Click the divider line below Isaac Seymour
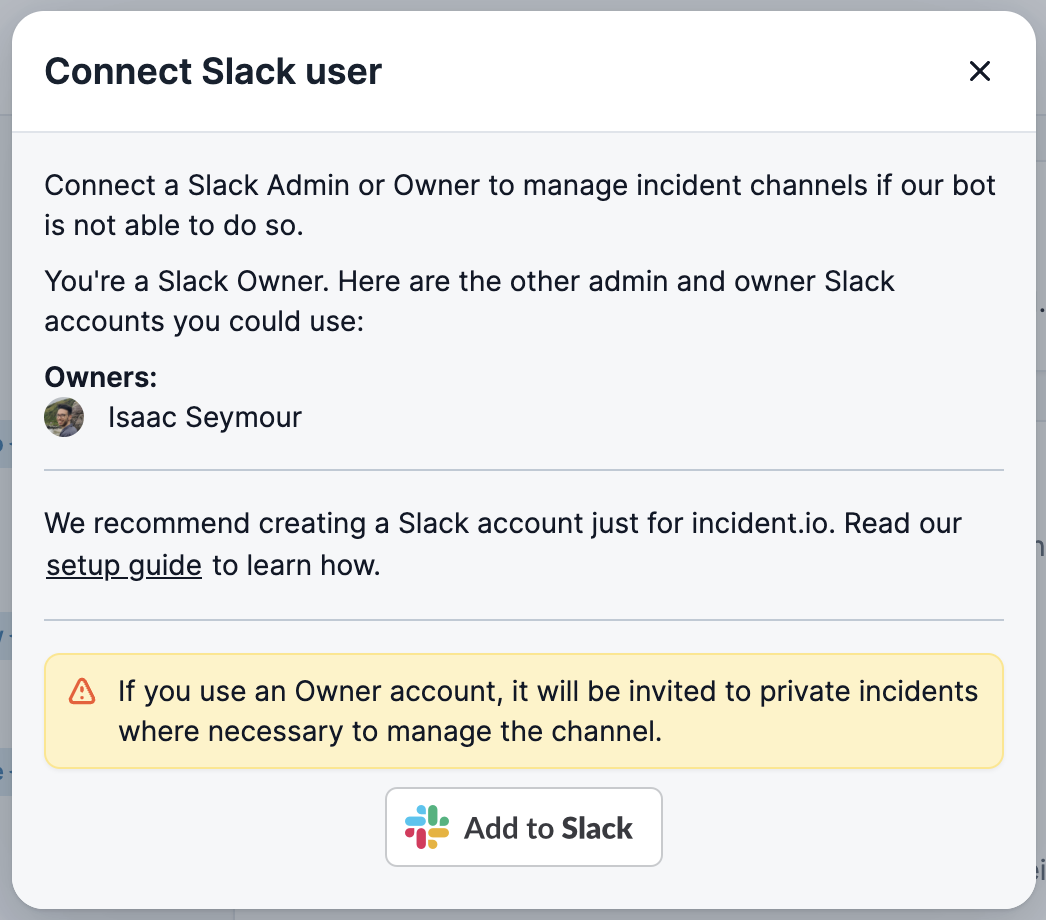Viewport: 1046px width, 920px height. coord(524,469)
